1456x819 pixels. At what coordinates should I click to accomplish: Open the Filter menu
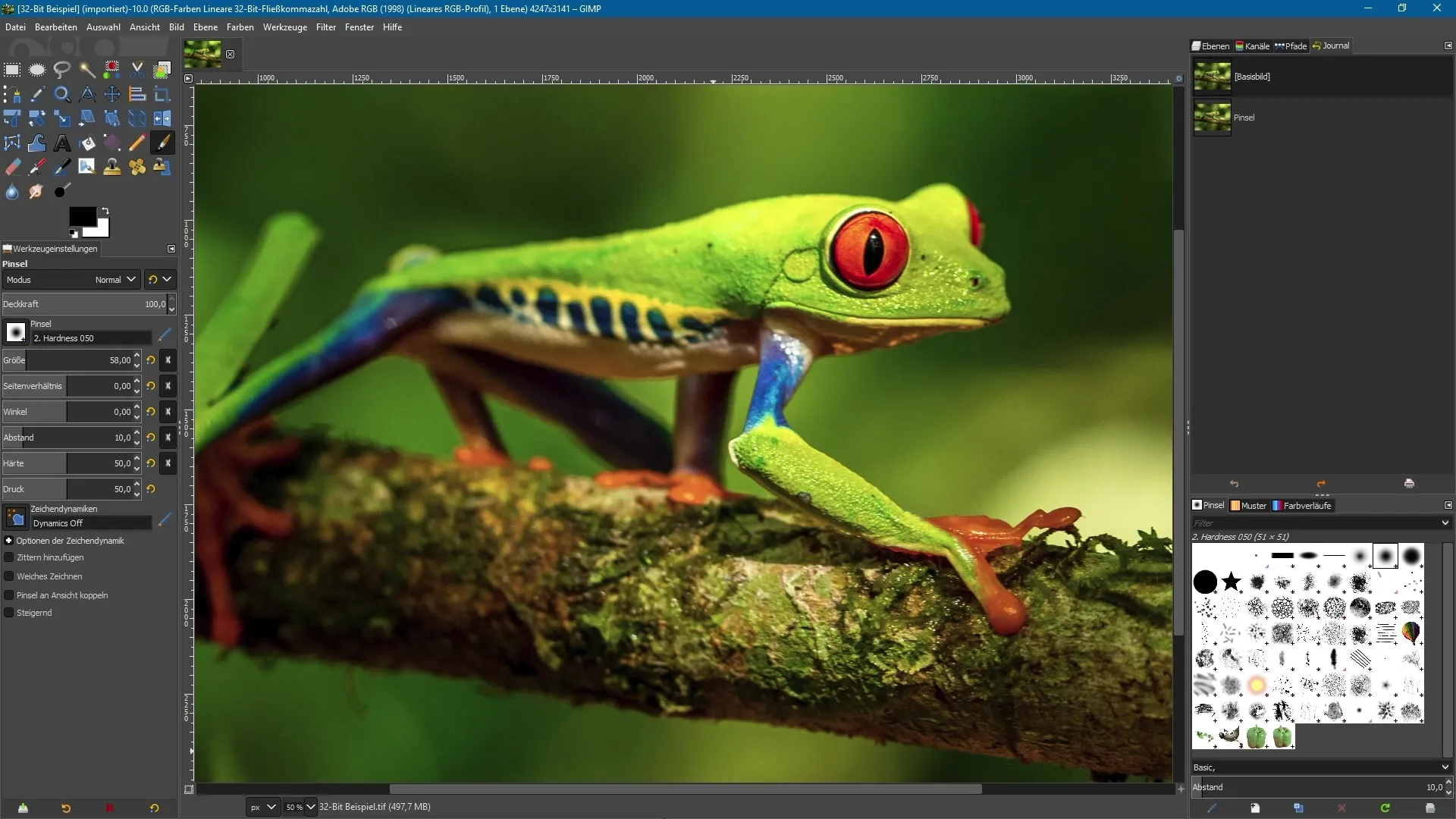pos(326,27)
